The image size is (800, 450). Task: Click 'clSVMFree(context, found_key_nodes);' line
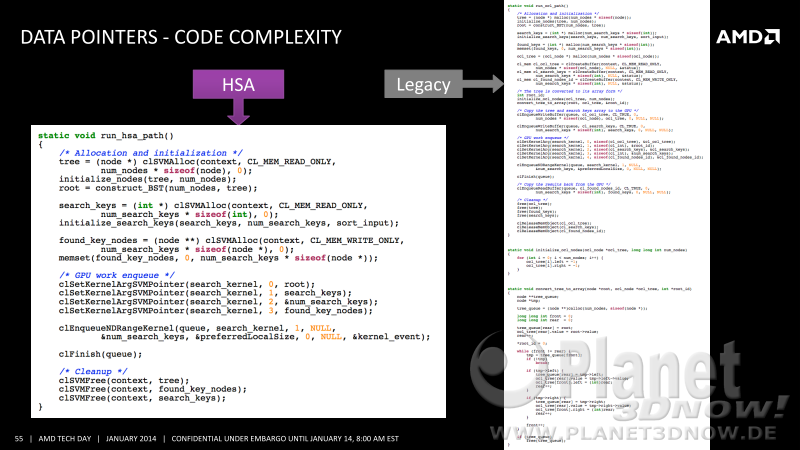click(153, 390)
